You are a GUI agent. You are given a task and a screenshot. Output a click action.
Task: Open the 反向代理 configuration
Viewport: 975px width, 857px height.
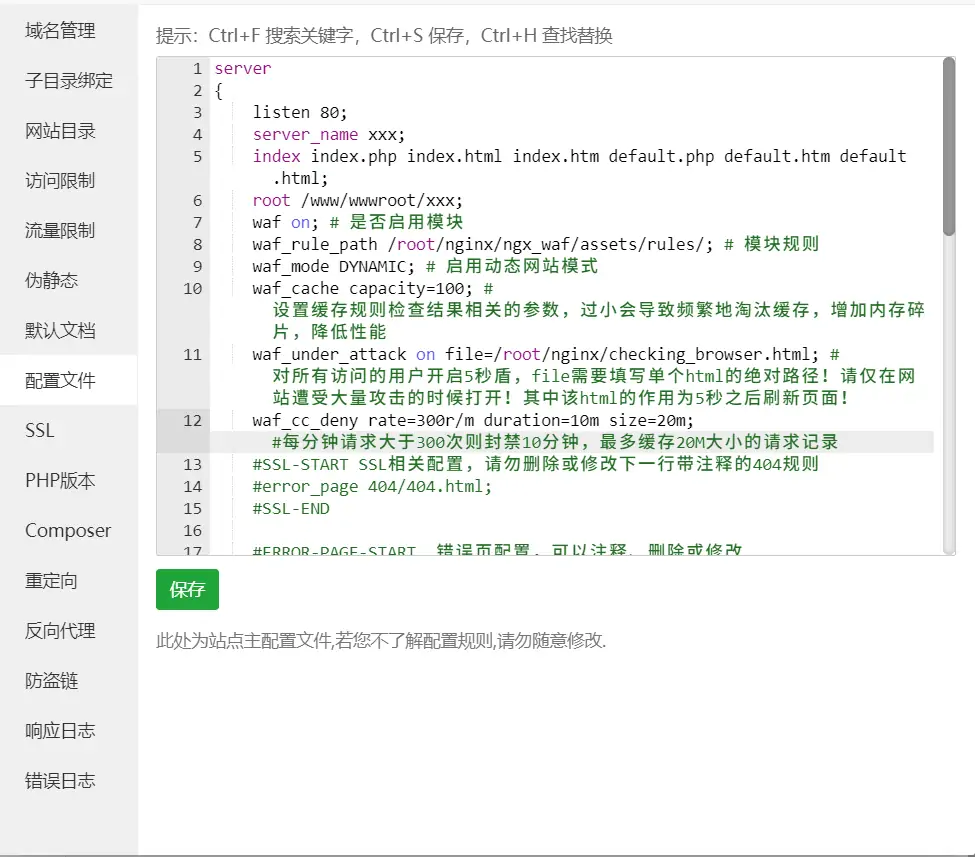[60, 630]
